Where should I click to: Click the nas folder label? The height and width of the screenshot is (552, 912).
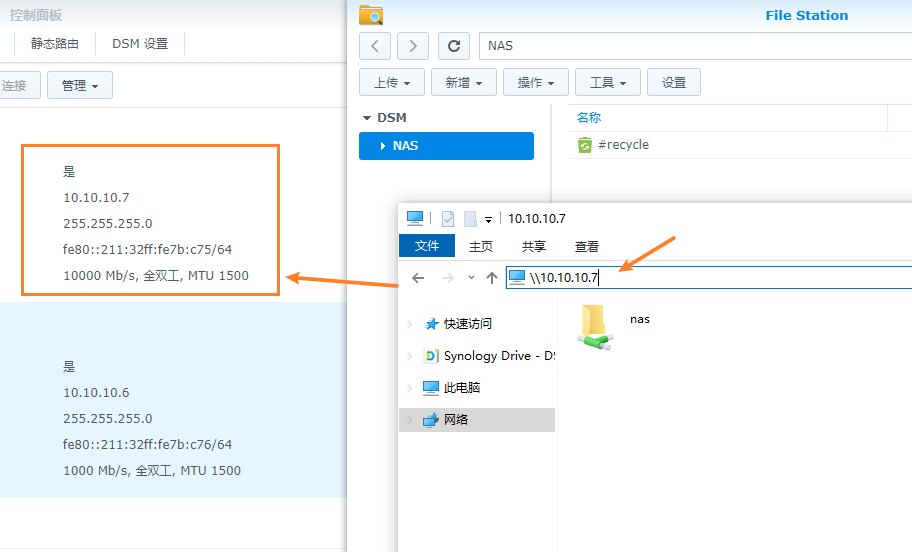tap(640, 319)
